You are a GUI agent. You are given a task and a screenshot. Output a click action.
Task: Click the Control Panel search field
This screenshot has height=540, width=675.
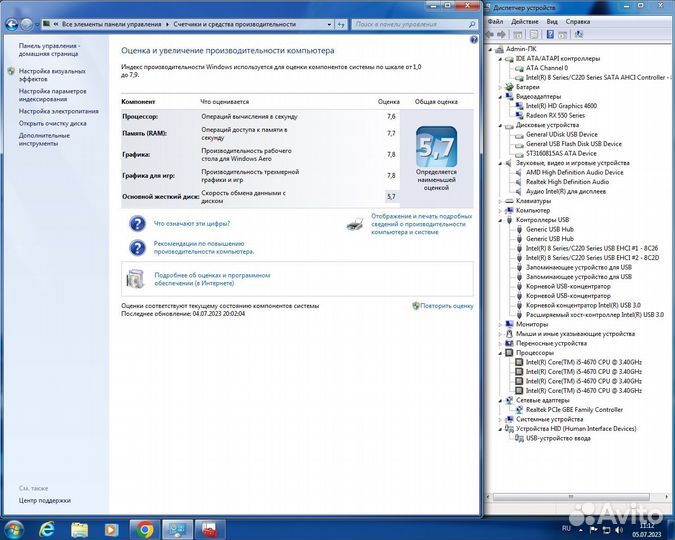pyautogui.click(x=415, y=25)
